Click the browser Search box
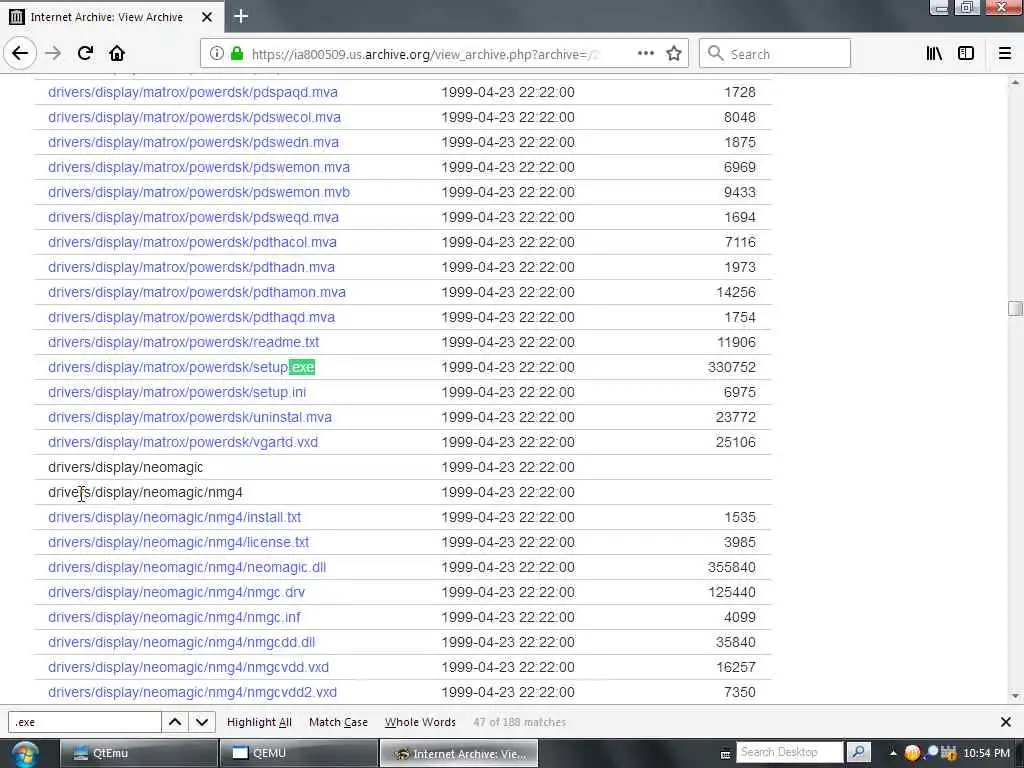The width and height of the screenshot is (1024, 768). click(775, 54)
